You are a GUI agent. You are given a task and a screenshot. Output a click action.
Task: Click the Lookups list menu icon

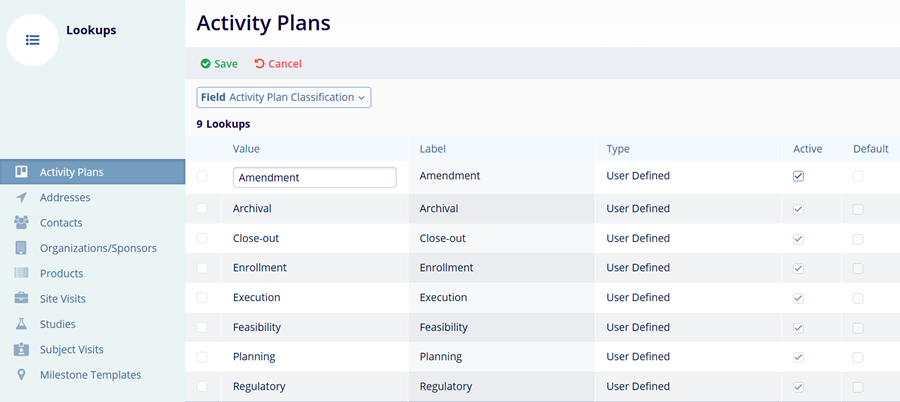(x=33, y=40)
